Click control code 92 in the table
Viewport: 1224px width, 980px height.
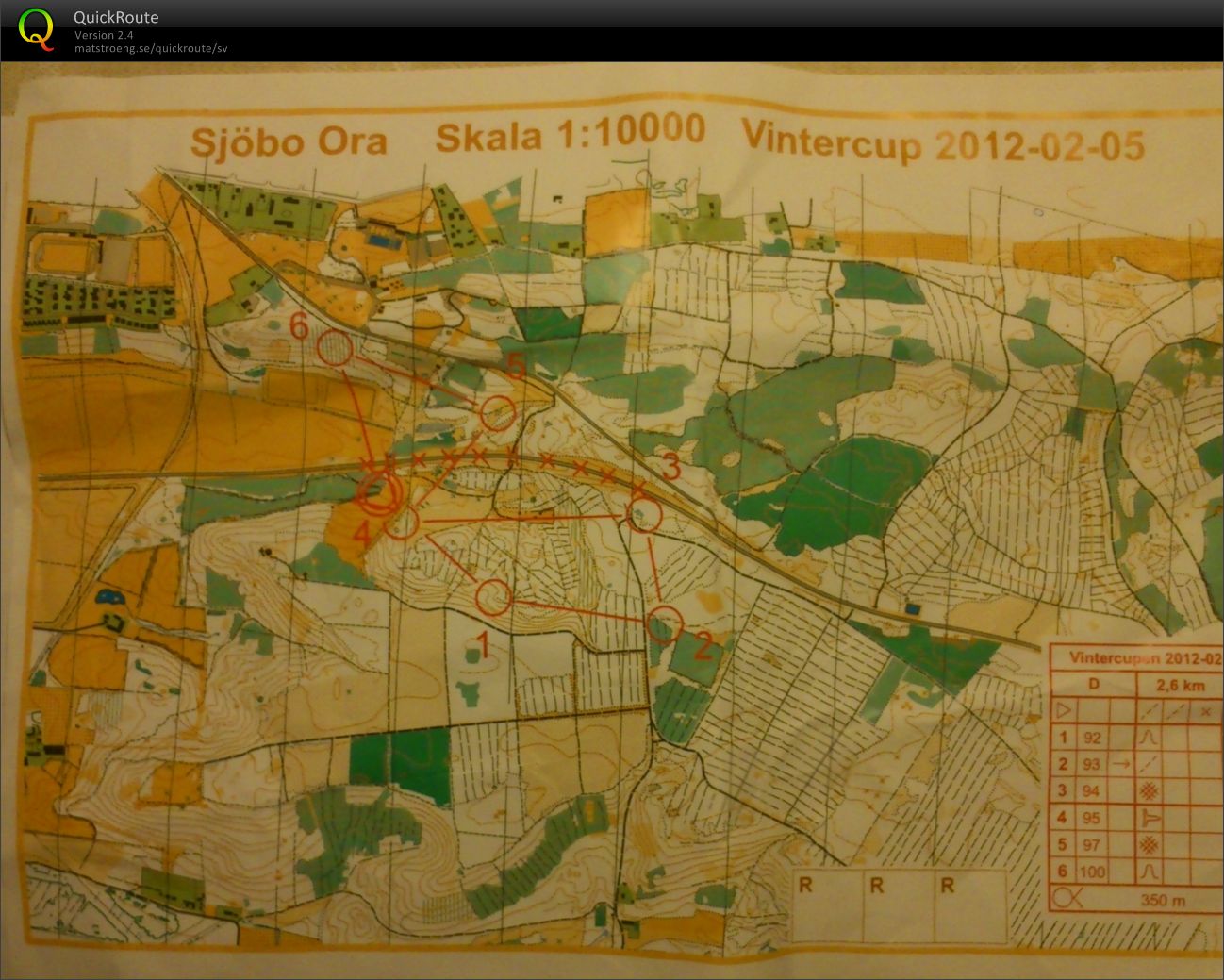(1092, 737)
